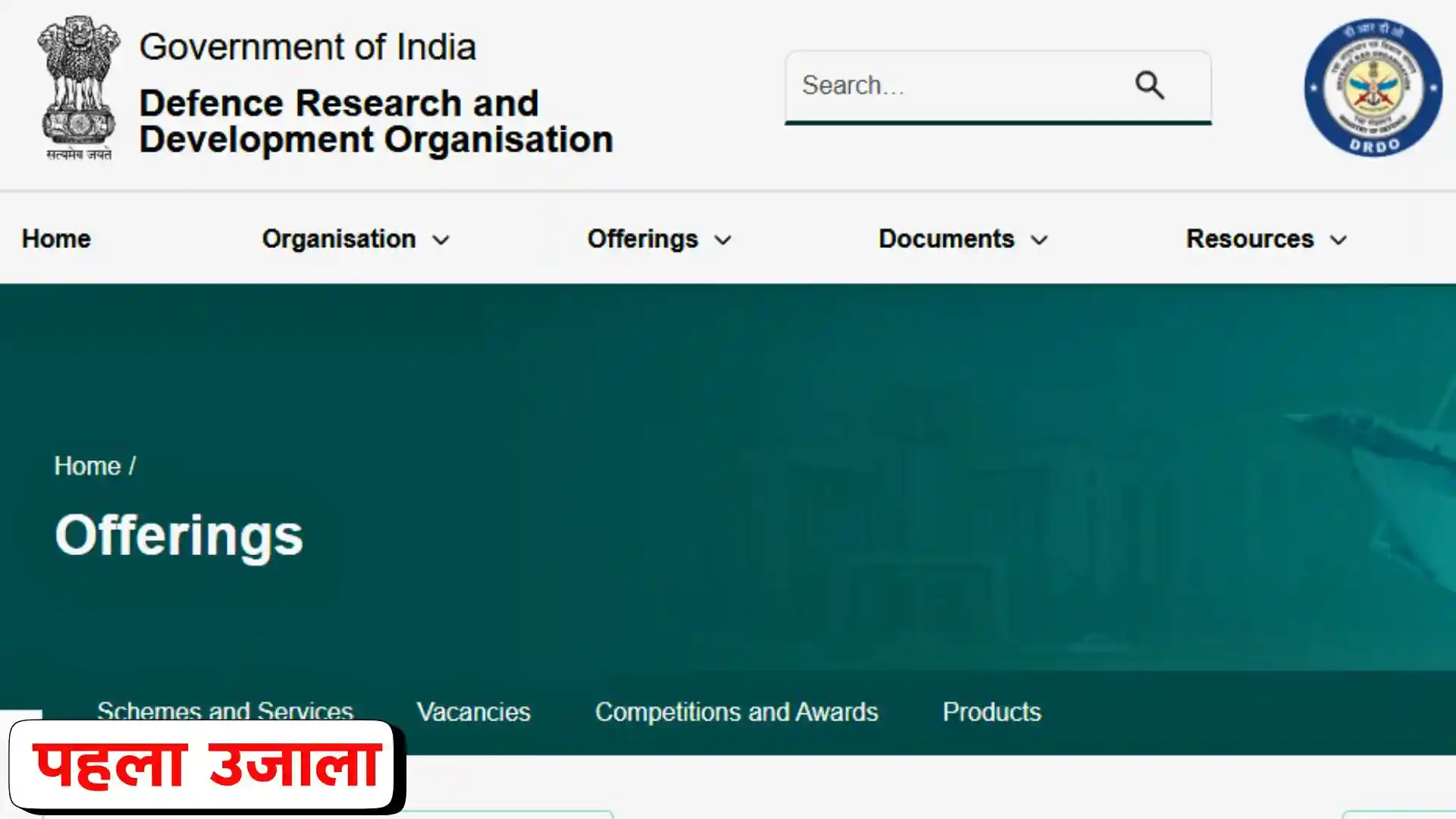This screenshot has width=1456, height=819.
Task: Expand the Documents dropdown arrow
Action: coord(1038,240)
